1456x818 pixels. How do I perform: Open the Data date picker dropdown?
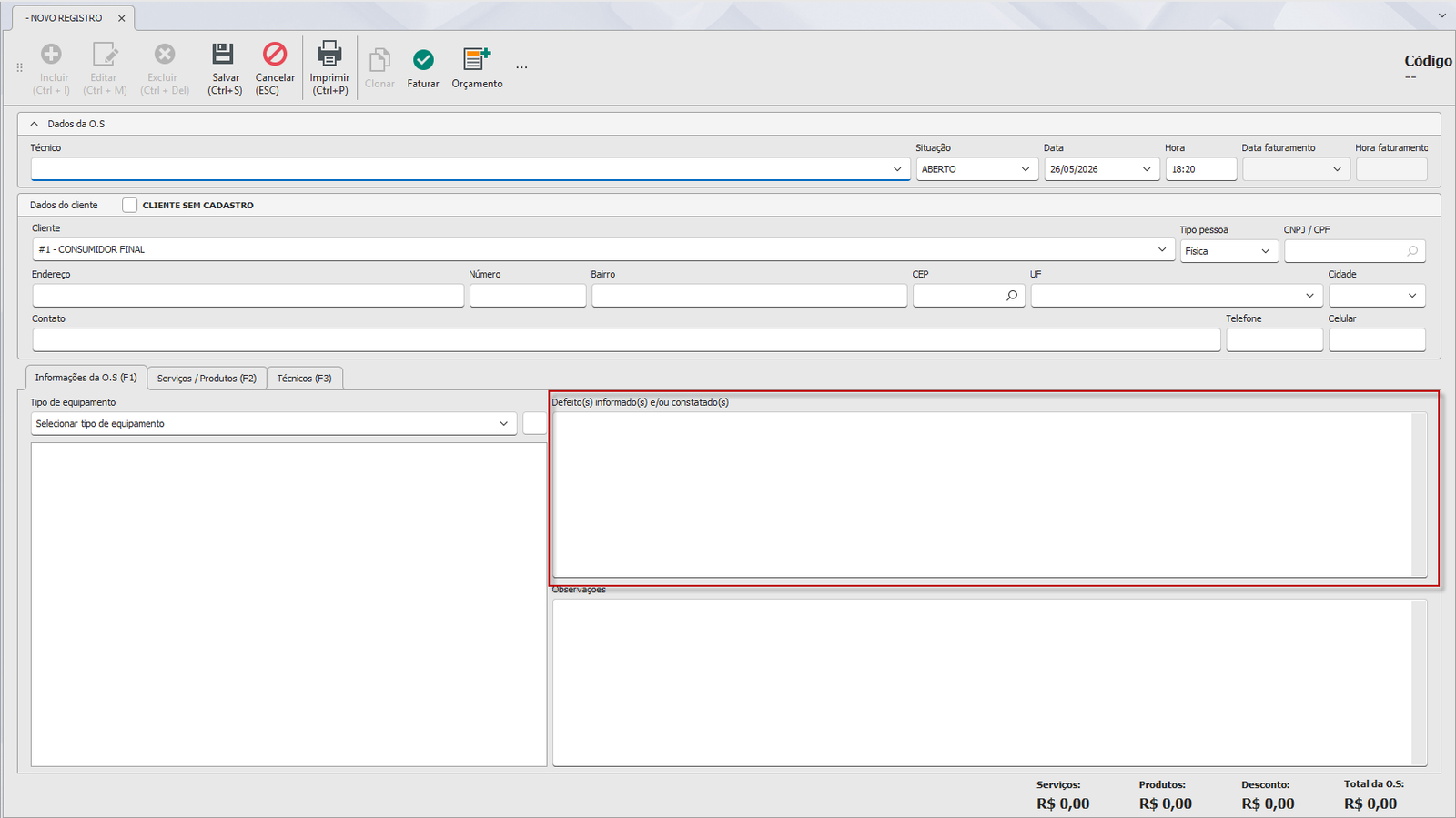click(1147, 169)
